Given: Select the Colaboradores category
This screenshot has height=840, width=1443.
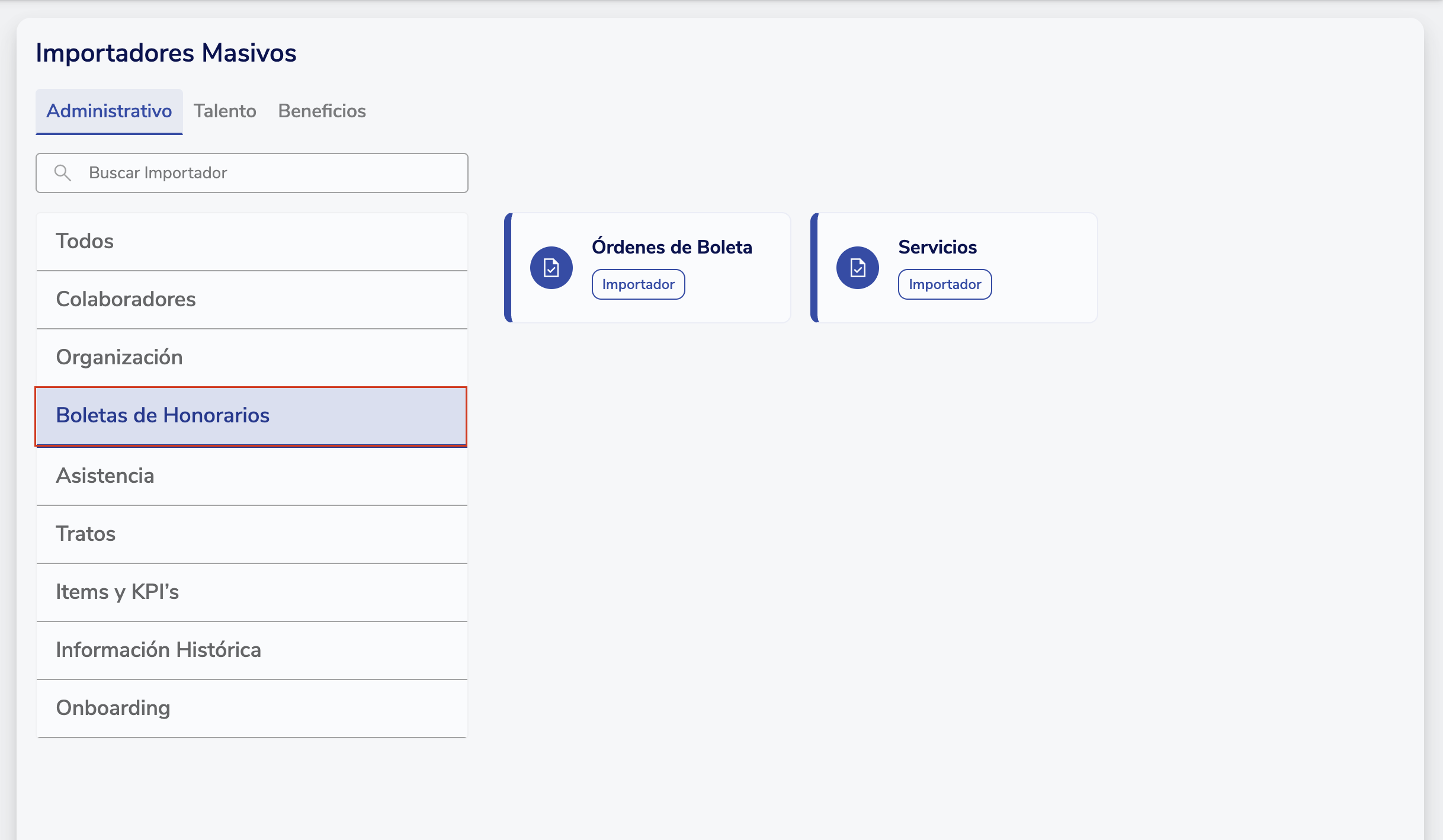Looking at the screenshot, I should click(x=252, y=300).
